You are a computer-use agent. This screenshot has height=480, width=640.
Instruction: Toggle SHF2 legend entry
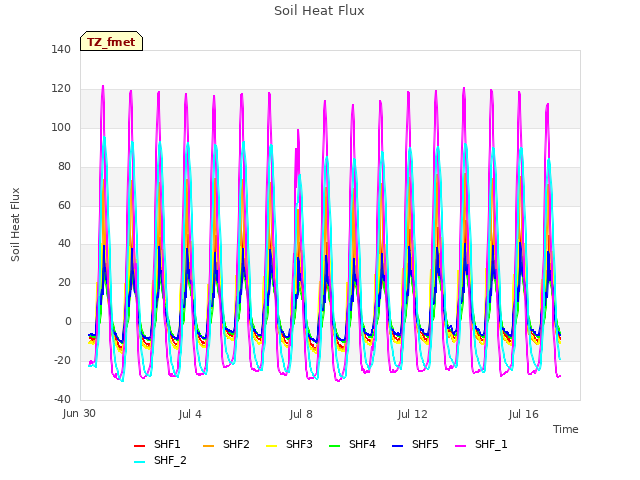226,444
